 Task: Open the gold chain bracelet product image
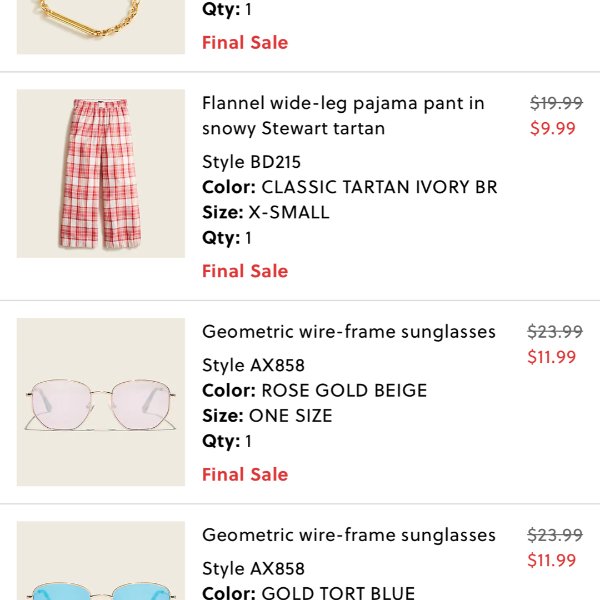(101, 27)
